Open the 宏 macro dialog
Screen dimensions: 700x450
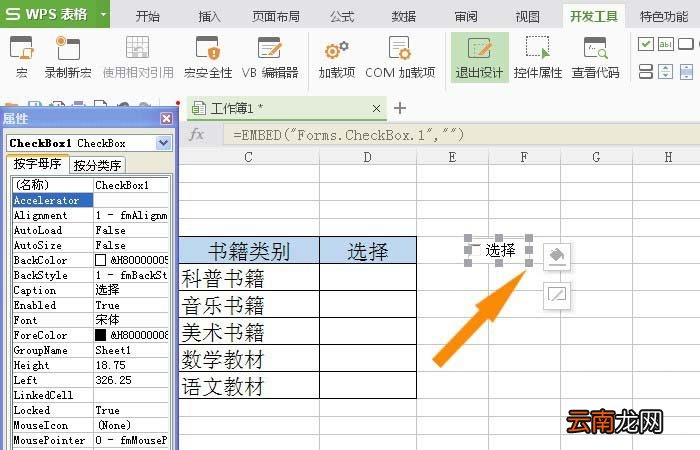21,58
